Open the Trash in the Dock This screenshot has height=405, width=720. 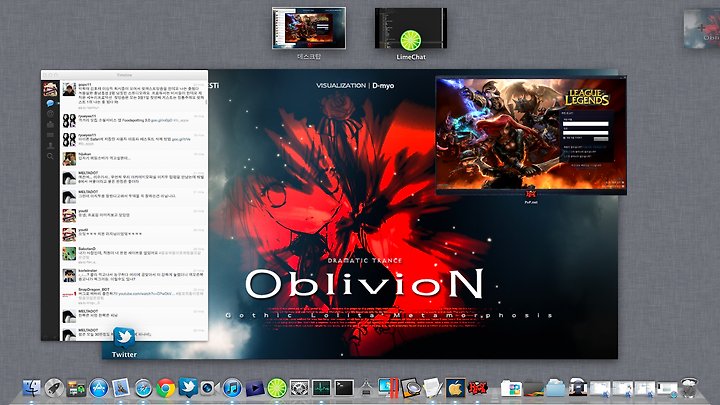click(x=689, y=388)
